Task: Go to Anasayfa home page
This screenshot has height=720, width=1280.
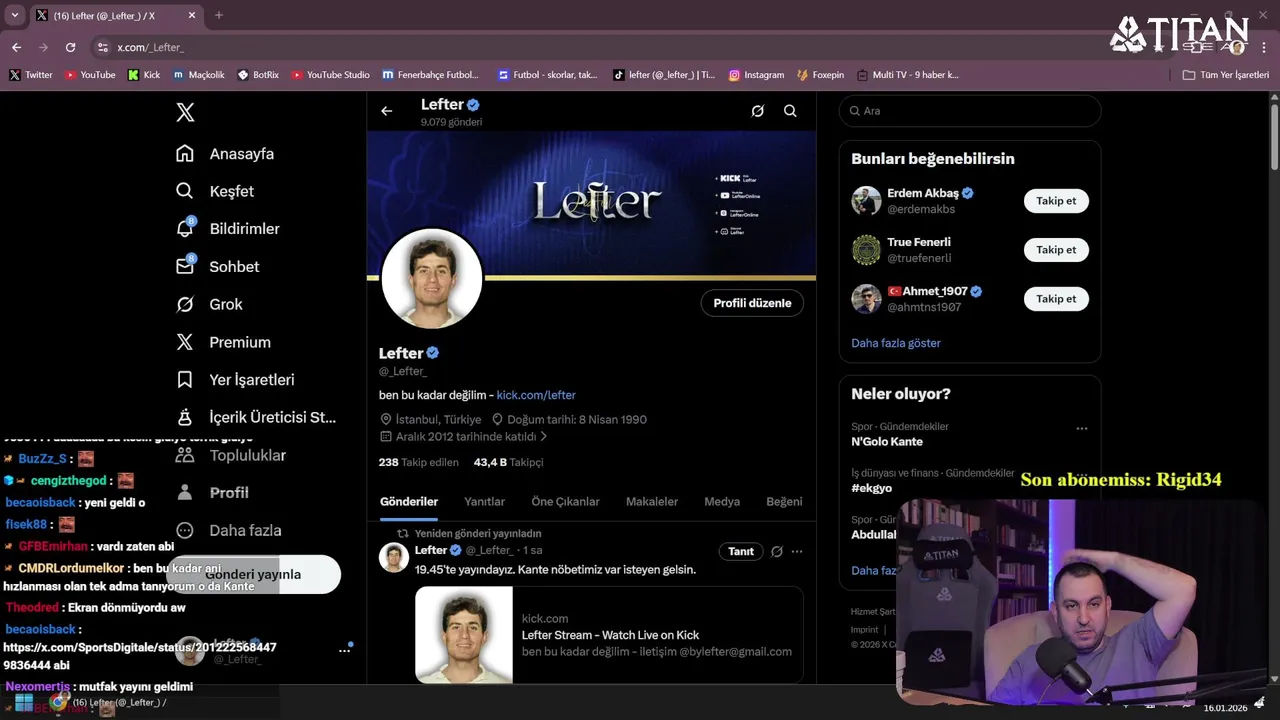Action: click(225, 154)
